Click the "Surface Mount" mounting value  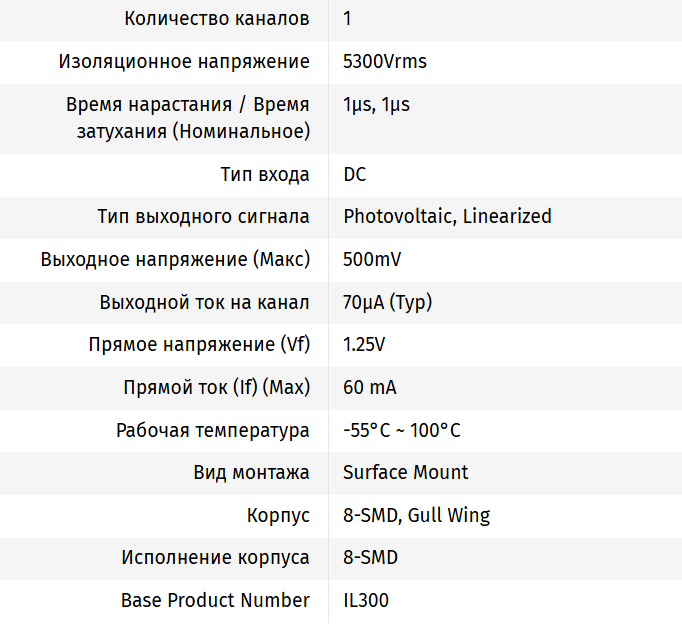pyautogui.click(x=405, y=473)
